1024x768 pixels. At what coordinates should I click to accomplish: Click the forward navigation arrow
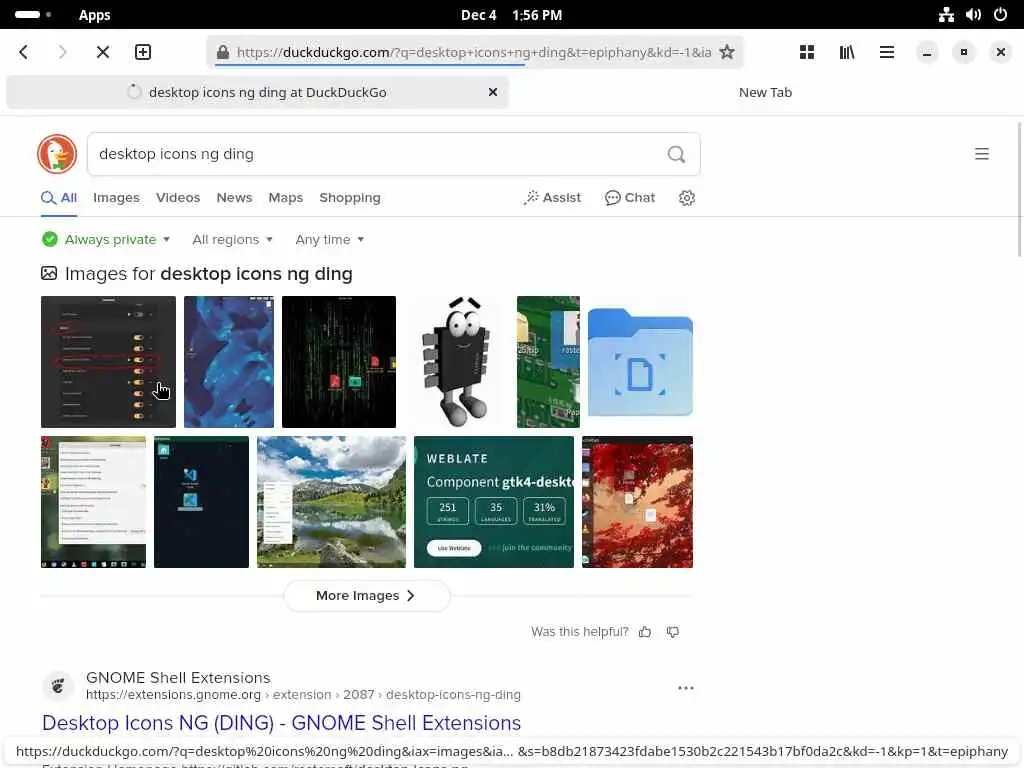pyautogui.click(x=63, y=52)
